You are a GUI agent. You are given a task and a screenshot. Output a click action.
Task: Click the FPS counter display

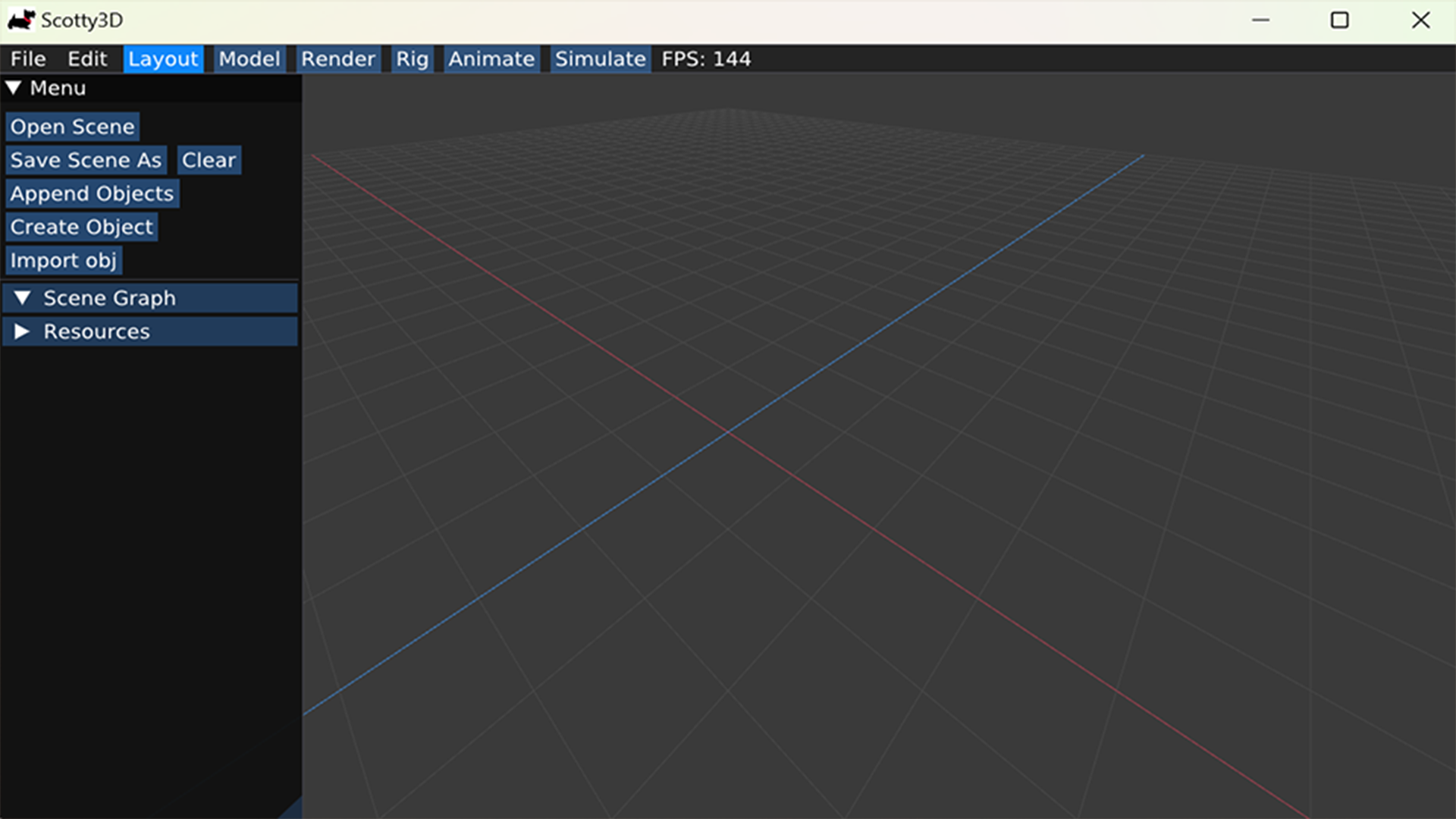tap(706, 58)
